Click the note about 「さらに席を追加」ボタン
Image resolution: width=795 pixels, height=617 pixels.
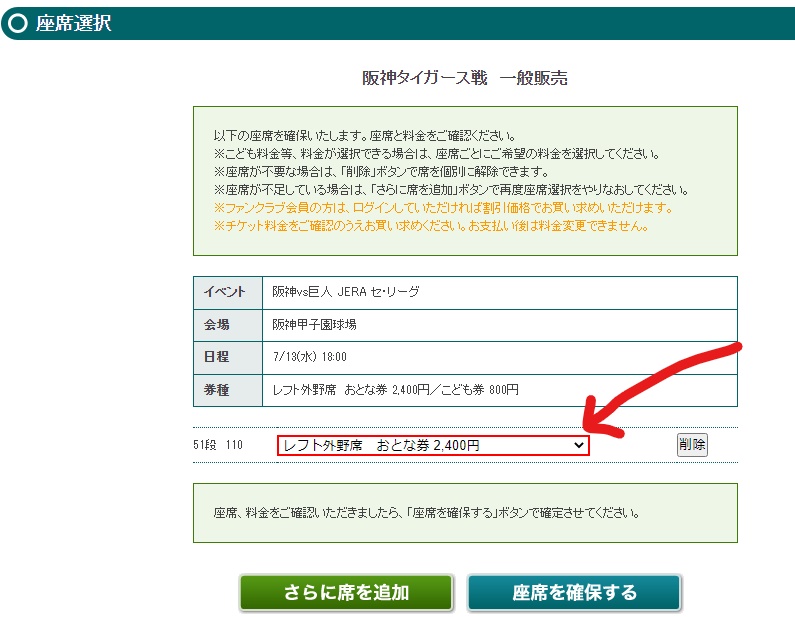point(451,190)
